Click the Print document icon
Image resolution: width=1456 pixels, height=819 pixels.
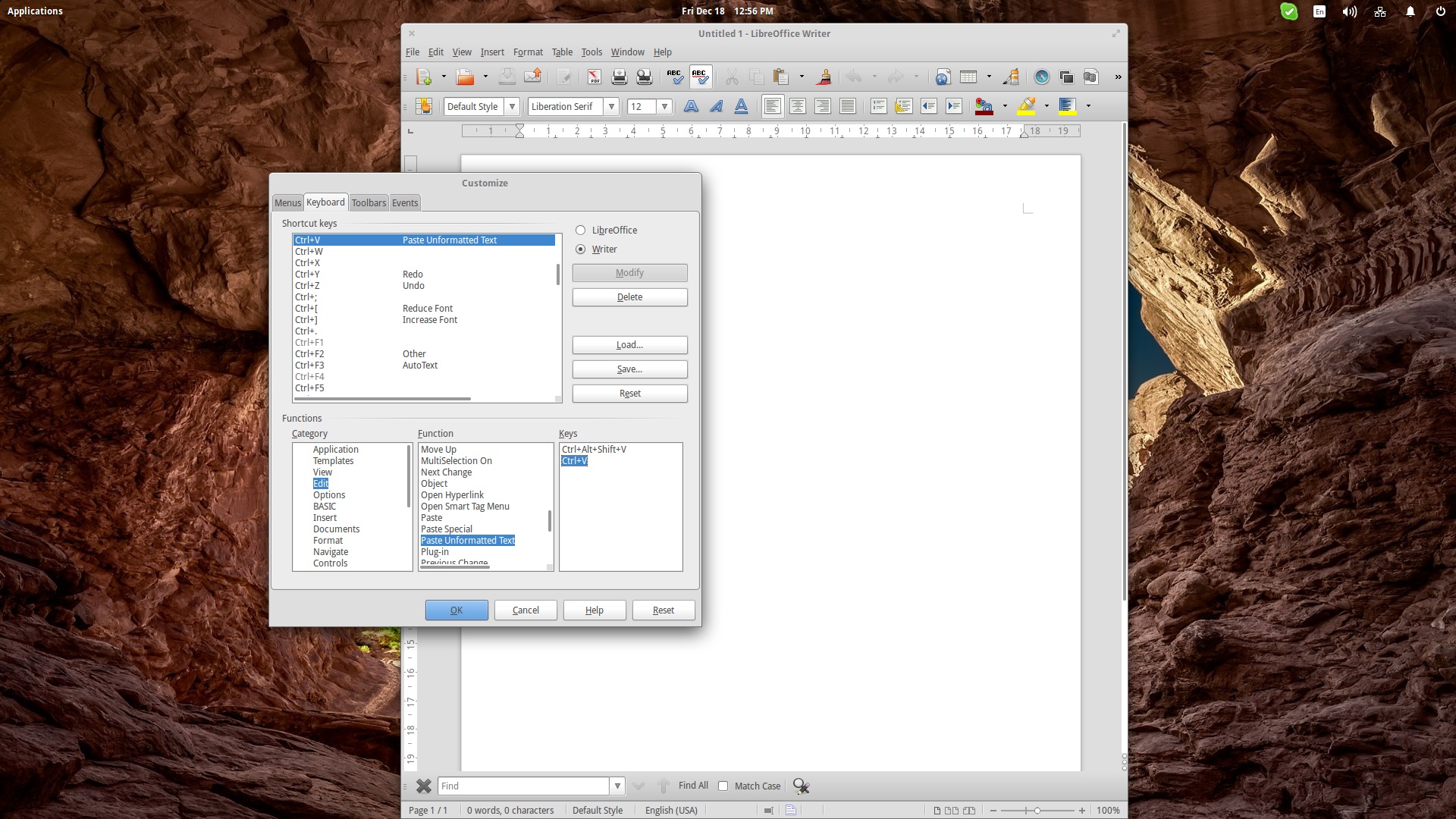click(619, 77)
